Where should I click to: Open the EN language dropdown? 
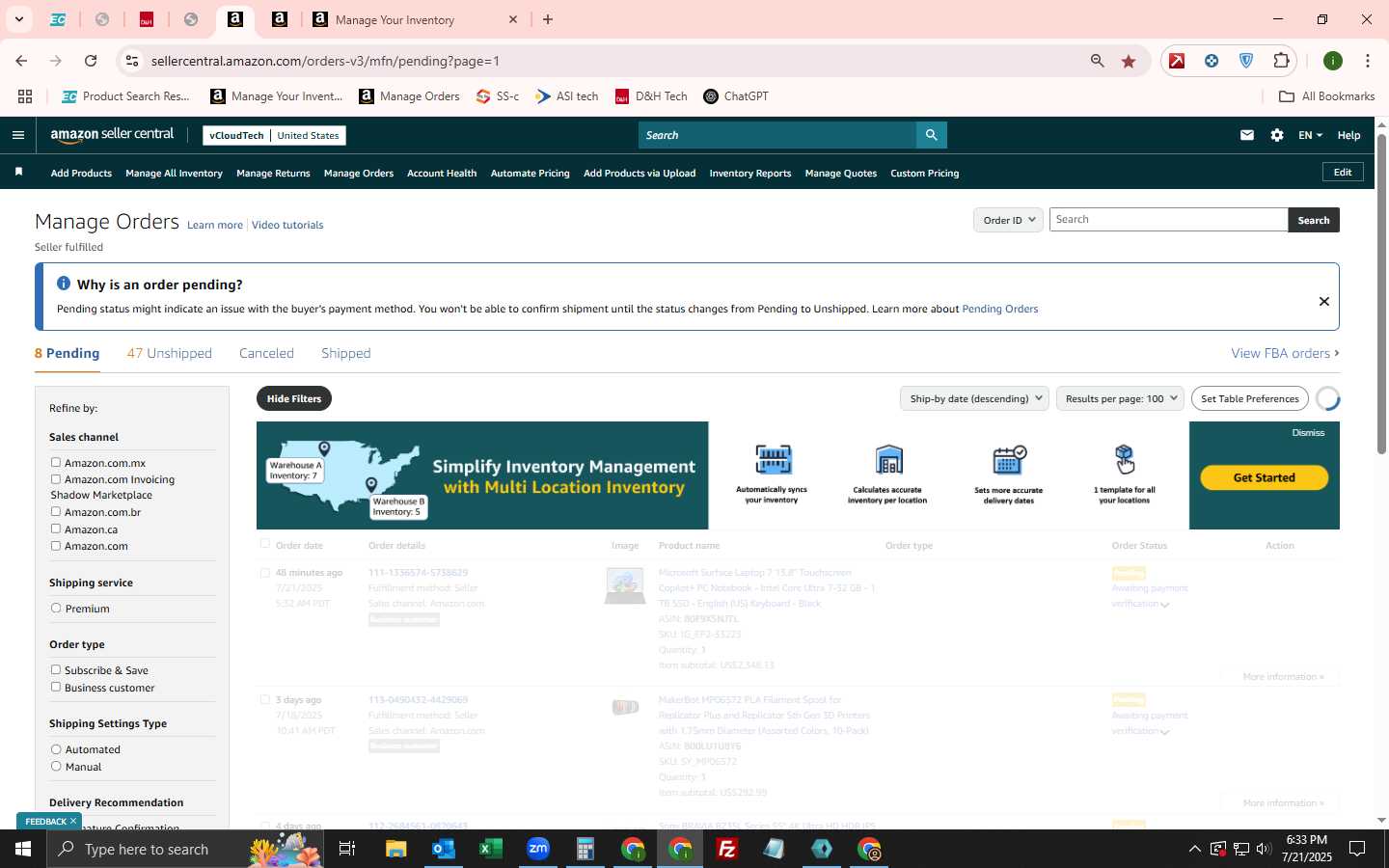pyautogui.click(x=1310, y=135)
